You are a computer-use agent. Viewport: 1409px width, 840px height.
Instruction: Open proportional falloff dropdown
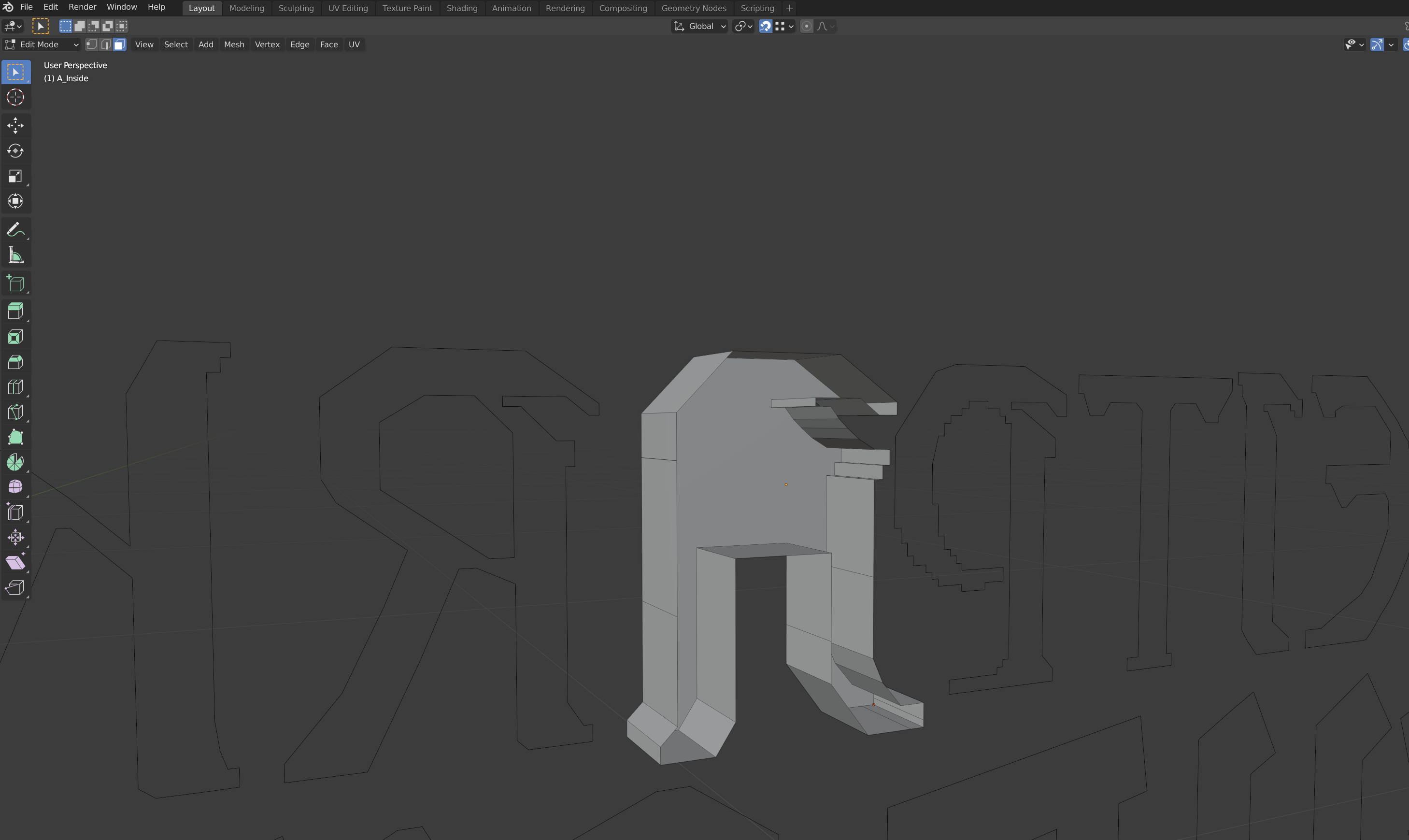[825, 26]
